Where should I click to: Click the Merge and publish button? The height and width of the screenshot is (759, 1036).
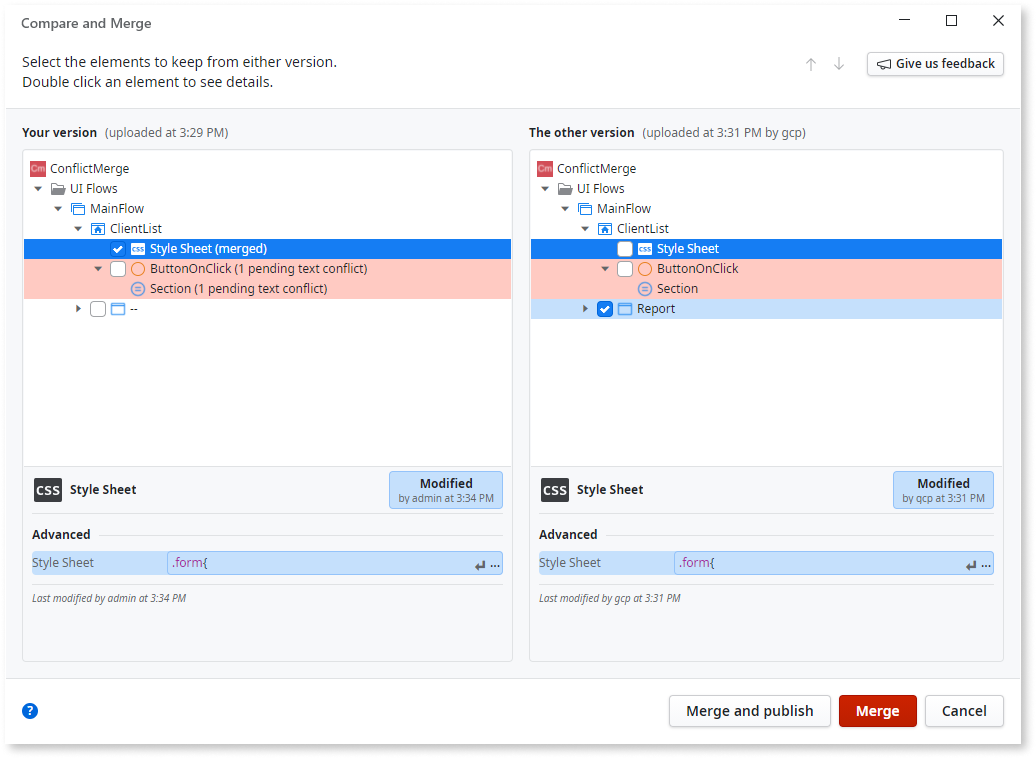pos(750,711)
